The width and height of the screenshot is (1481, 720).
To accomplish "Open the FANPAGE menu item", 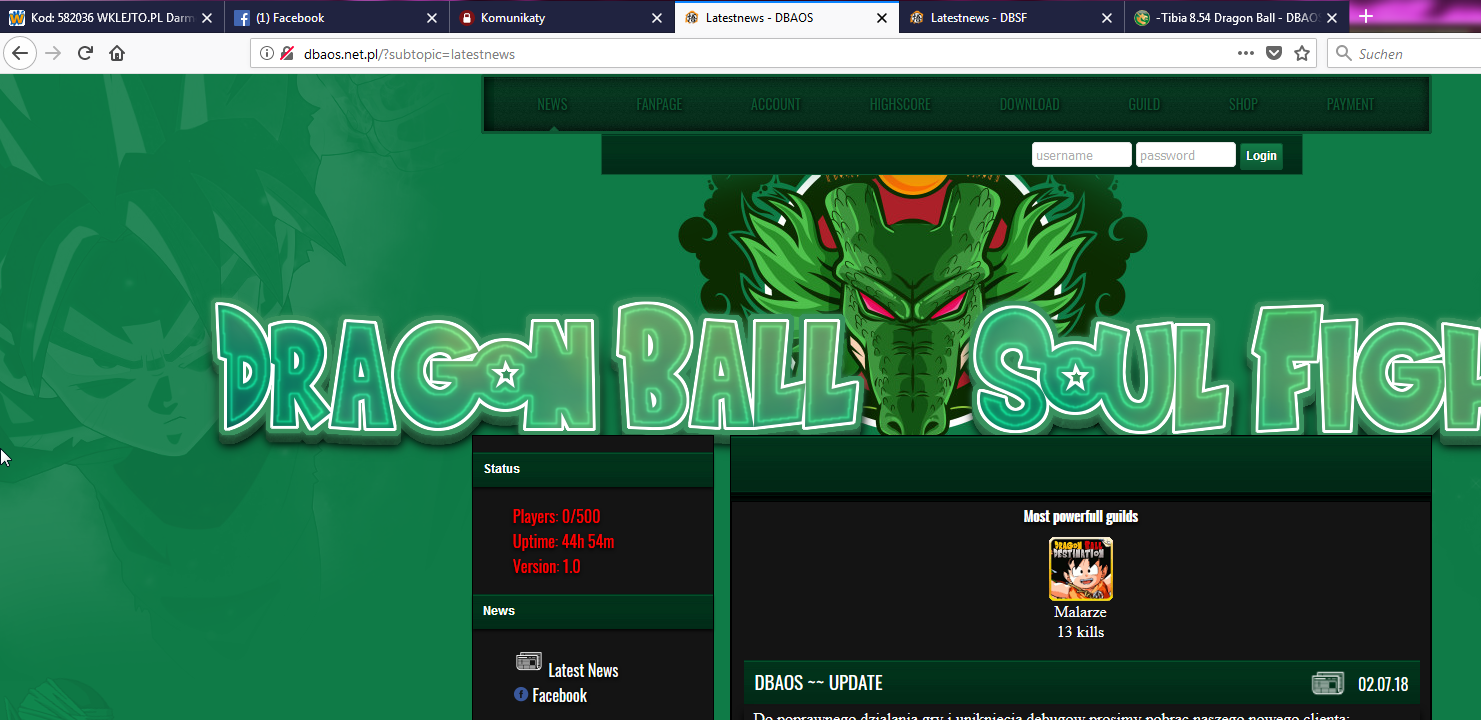I will (x=659, y=104).
